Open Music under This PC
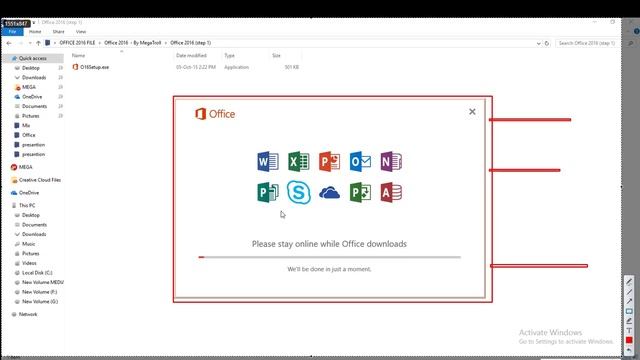 click(29, 244)
